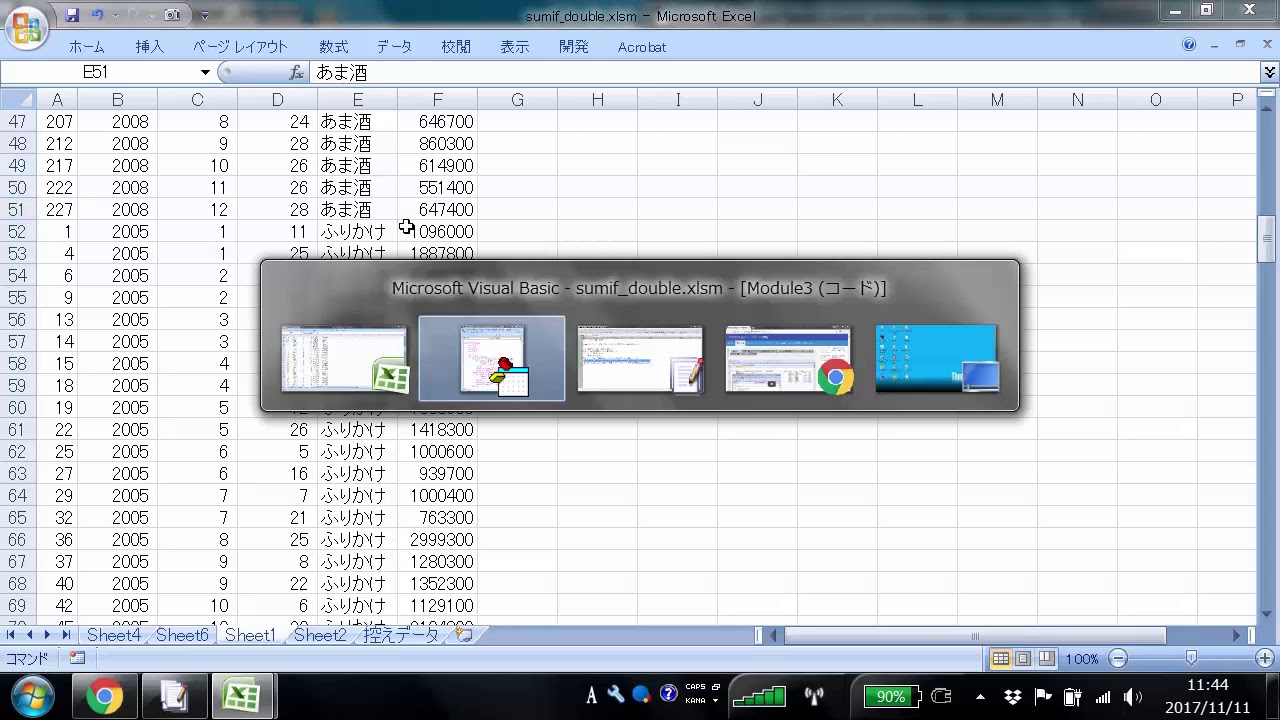The height and width of the screenshot is (720, 1280).
Task: Save workbook via Quick Access floppy icon
Action: (72, 15)
